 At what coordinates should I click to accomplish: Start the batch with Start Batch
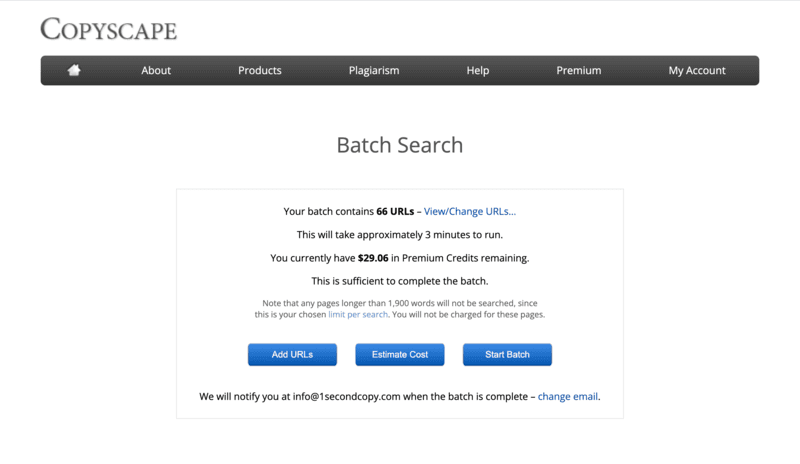(507, 354)
